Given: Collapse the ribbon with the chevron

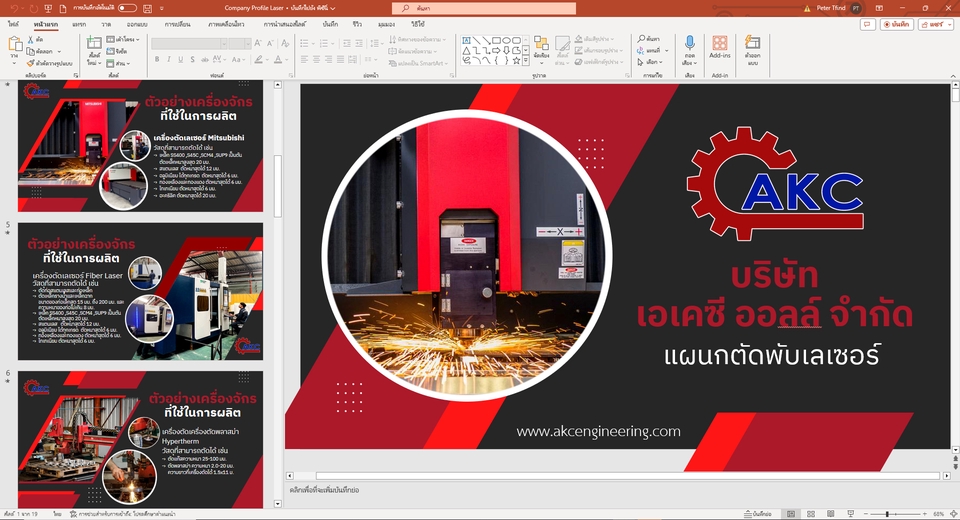Looking at the screenshot, I should tap(953, 76).
